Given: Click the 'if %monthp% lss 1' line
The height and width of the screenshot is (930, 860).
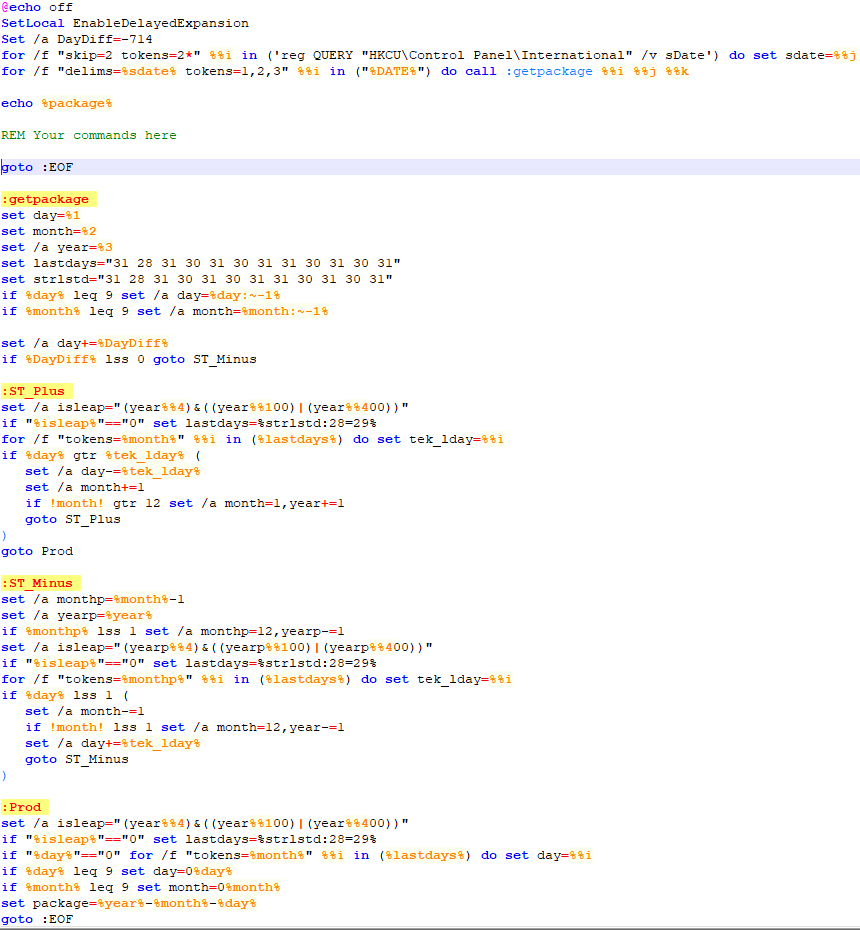Looking at the screenshot, I should pyautogui.click(x=173, y=632).
